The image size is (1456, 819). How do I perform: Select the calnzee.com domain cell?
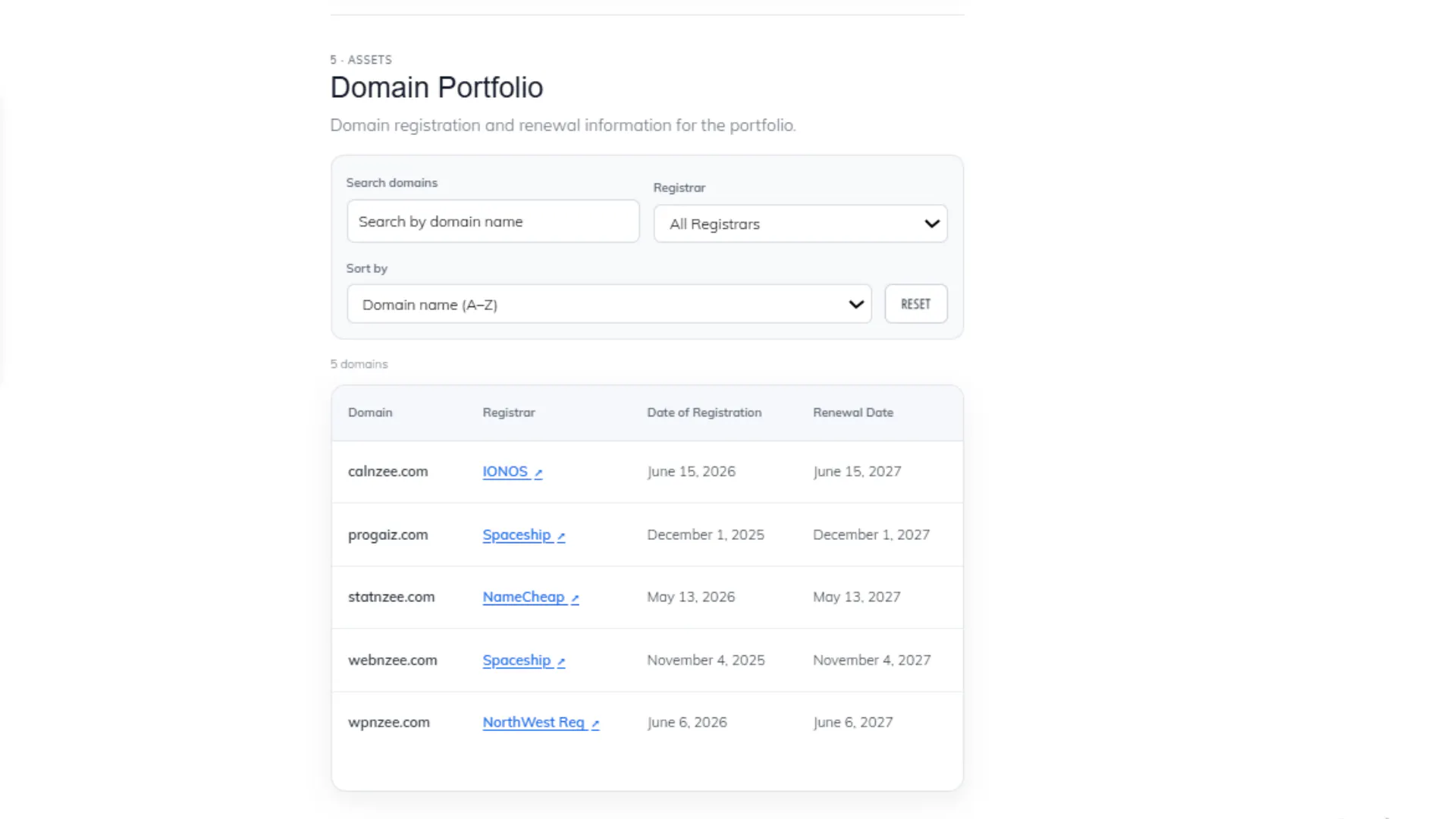(388, 472)
